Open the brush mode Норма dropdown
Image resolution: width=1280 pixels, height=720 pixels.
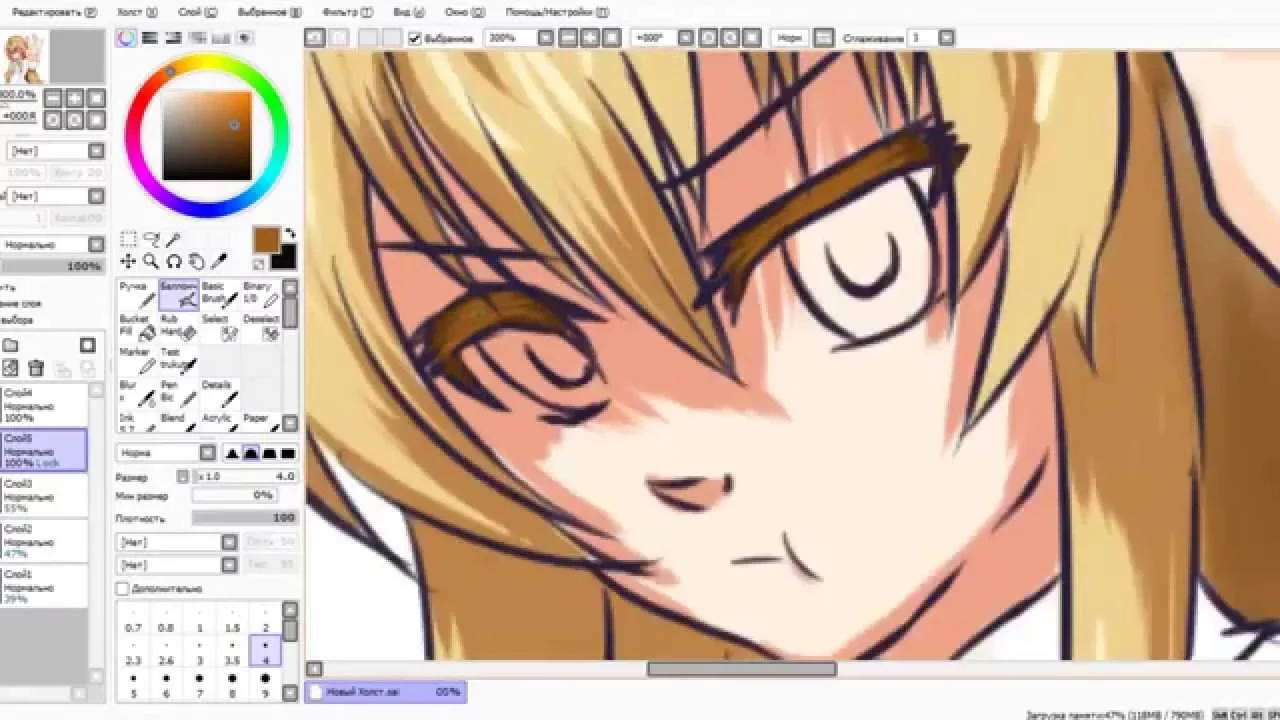207,453
